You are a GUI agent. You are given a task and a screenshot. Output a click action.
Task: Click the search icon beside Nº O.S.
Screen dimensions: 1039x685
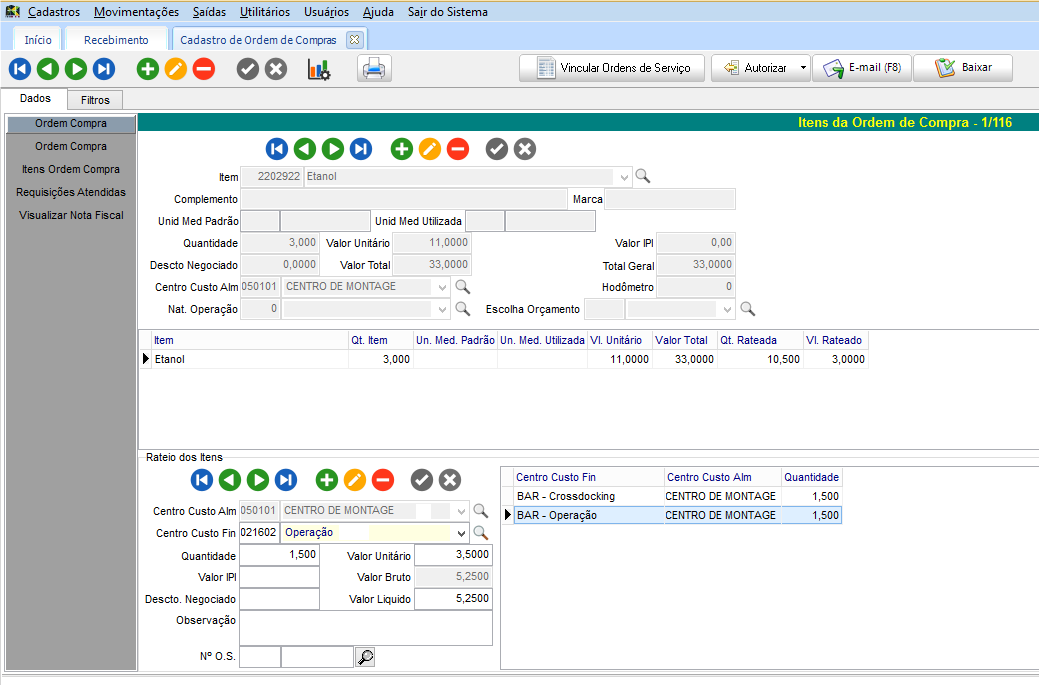(x=366, y=657)
